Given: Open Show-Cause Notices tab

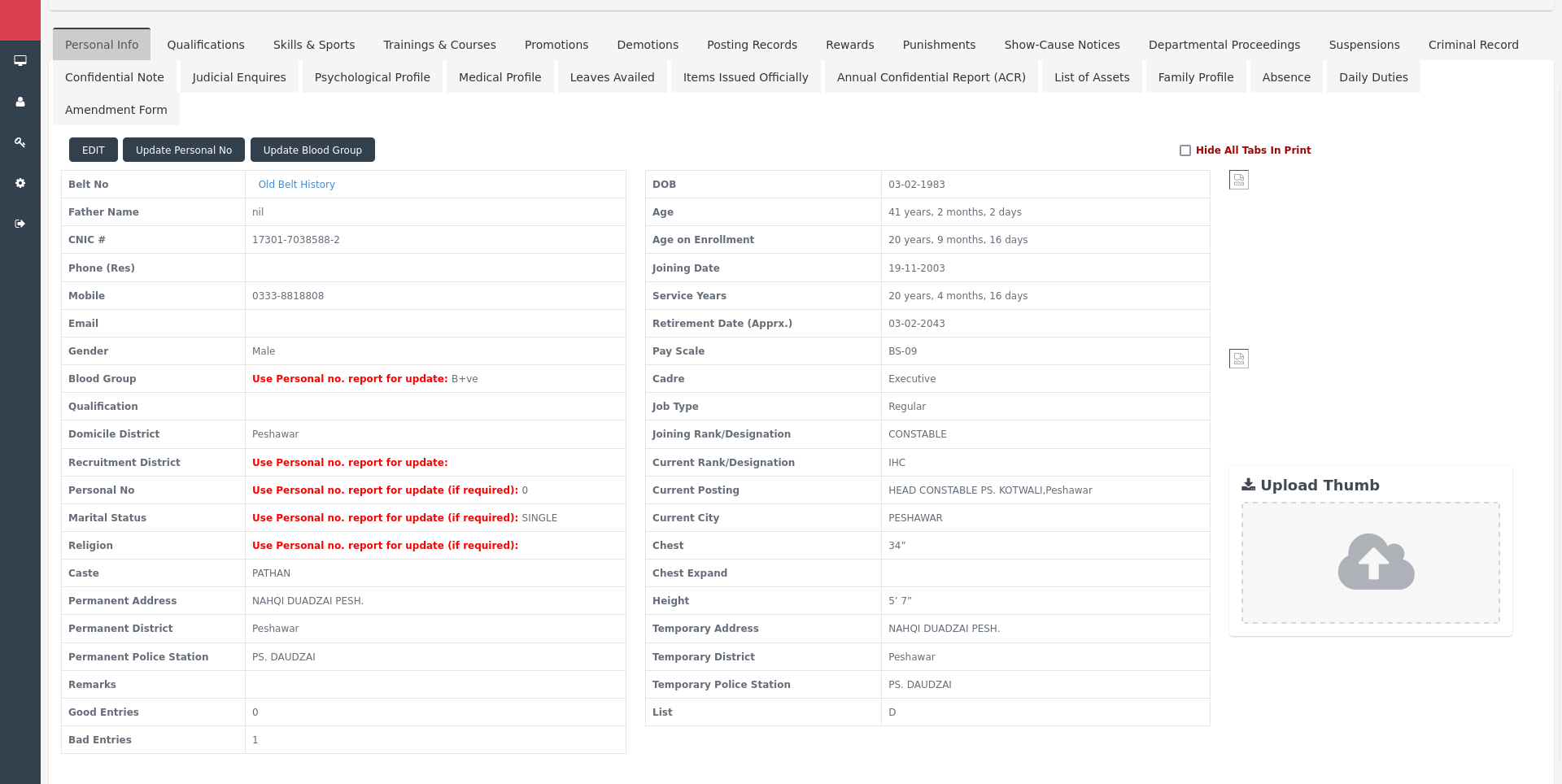Looking at the screenshot, I should click(1062, 45).
